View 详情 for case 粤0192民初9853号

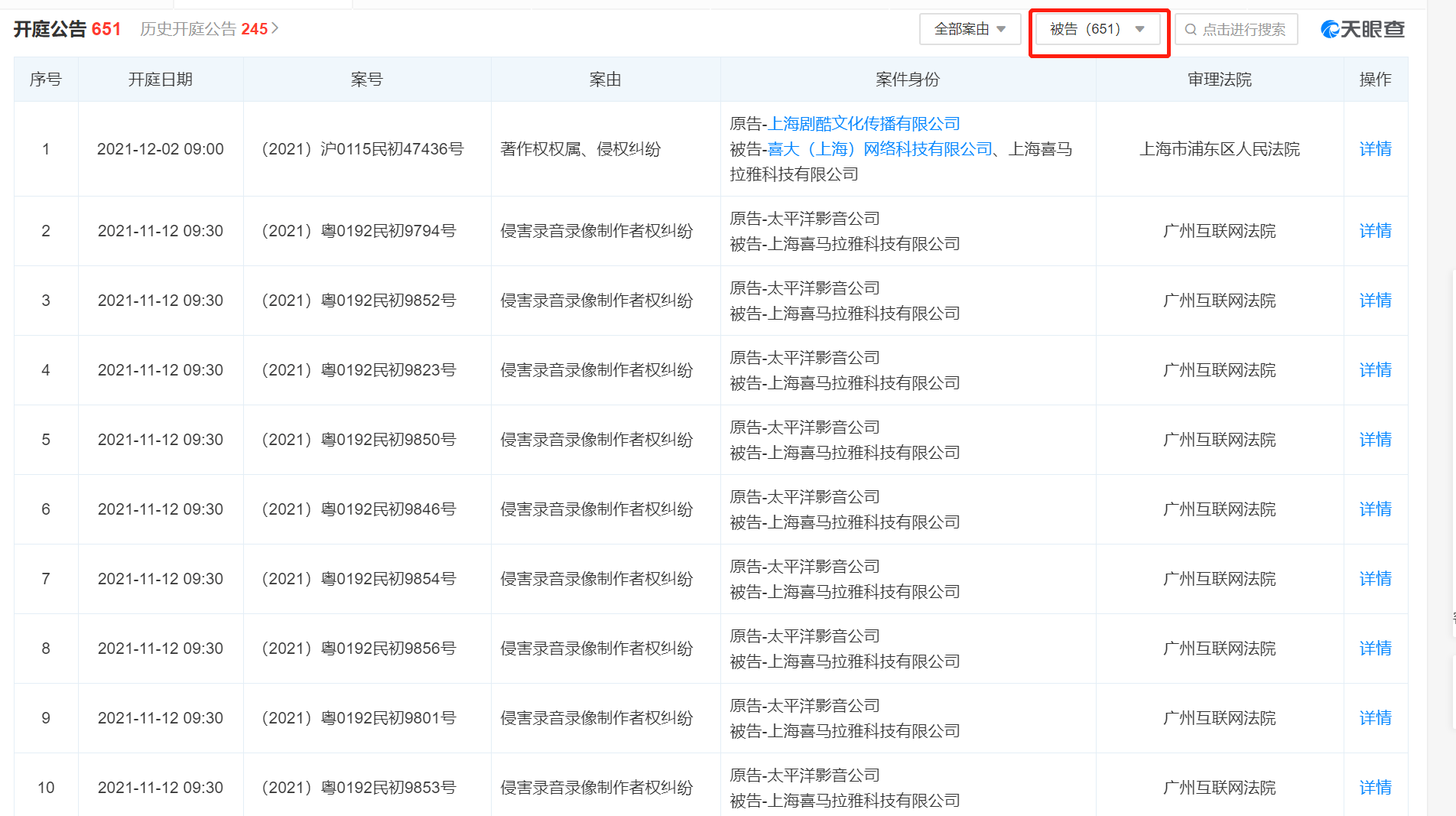tap(1375, 788)
